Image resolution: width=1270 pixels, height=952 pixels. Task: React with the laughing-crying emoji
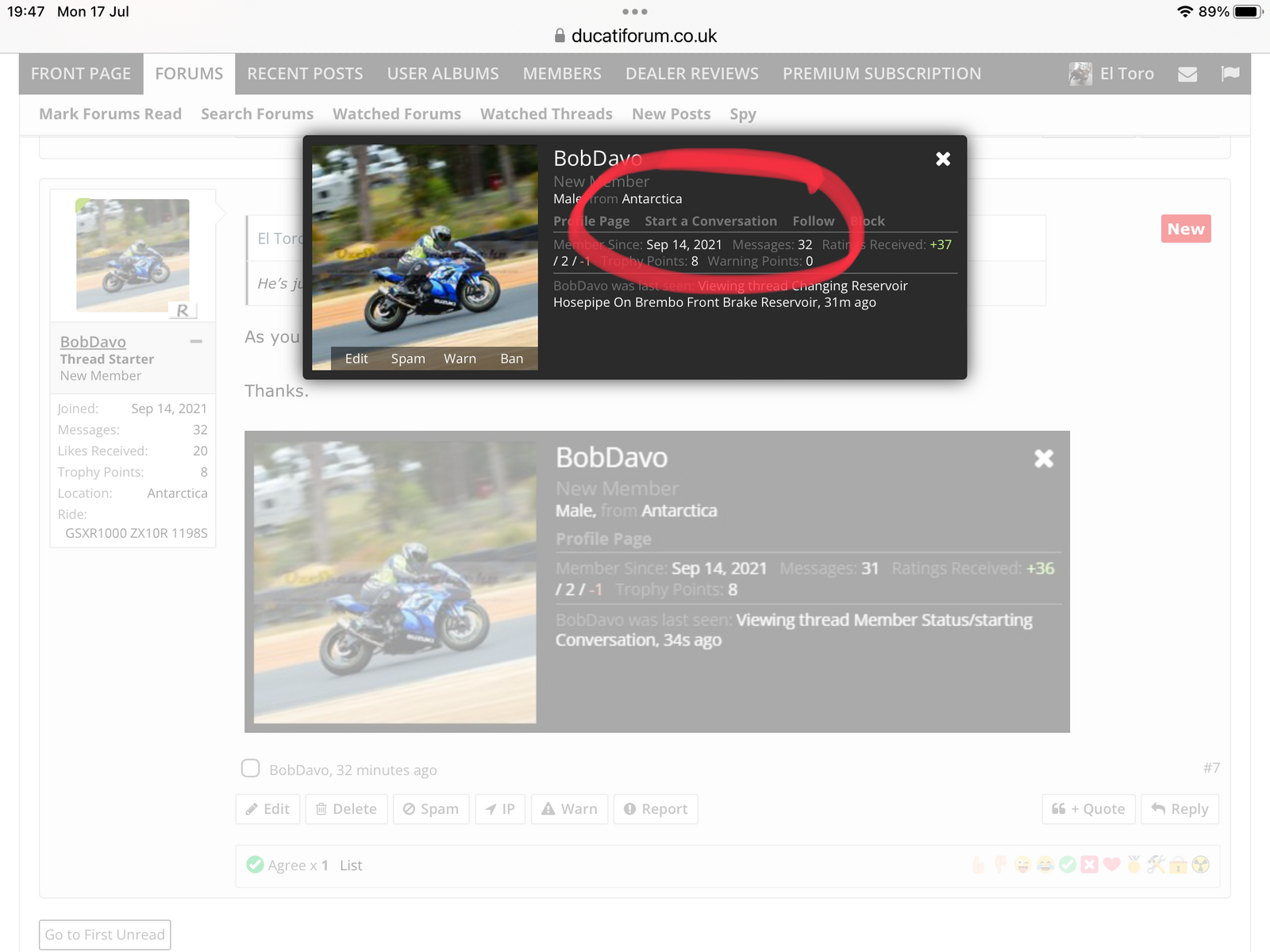coord(1045,865)
